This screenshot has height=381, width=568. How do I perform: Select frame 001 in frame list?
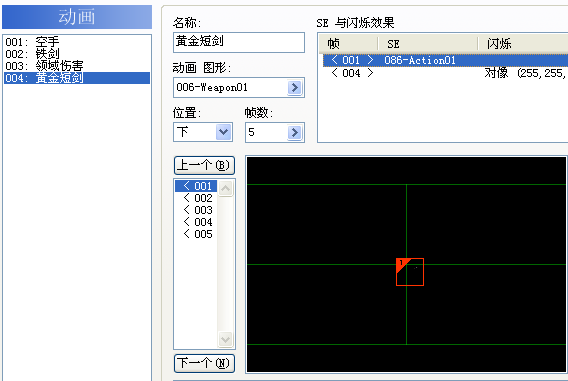(196, 186)
